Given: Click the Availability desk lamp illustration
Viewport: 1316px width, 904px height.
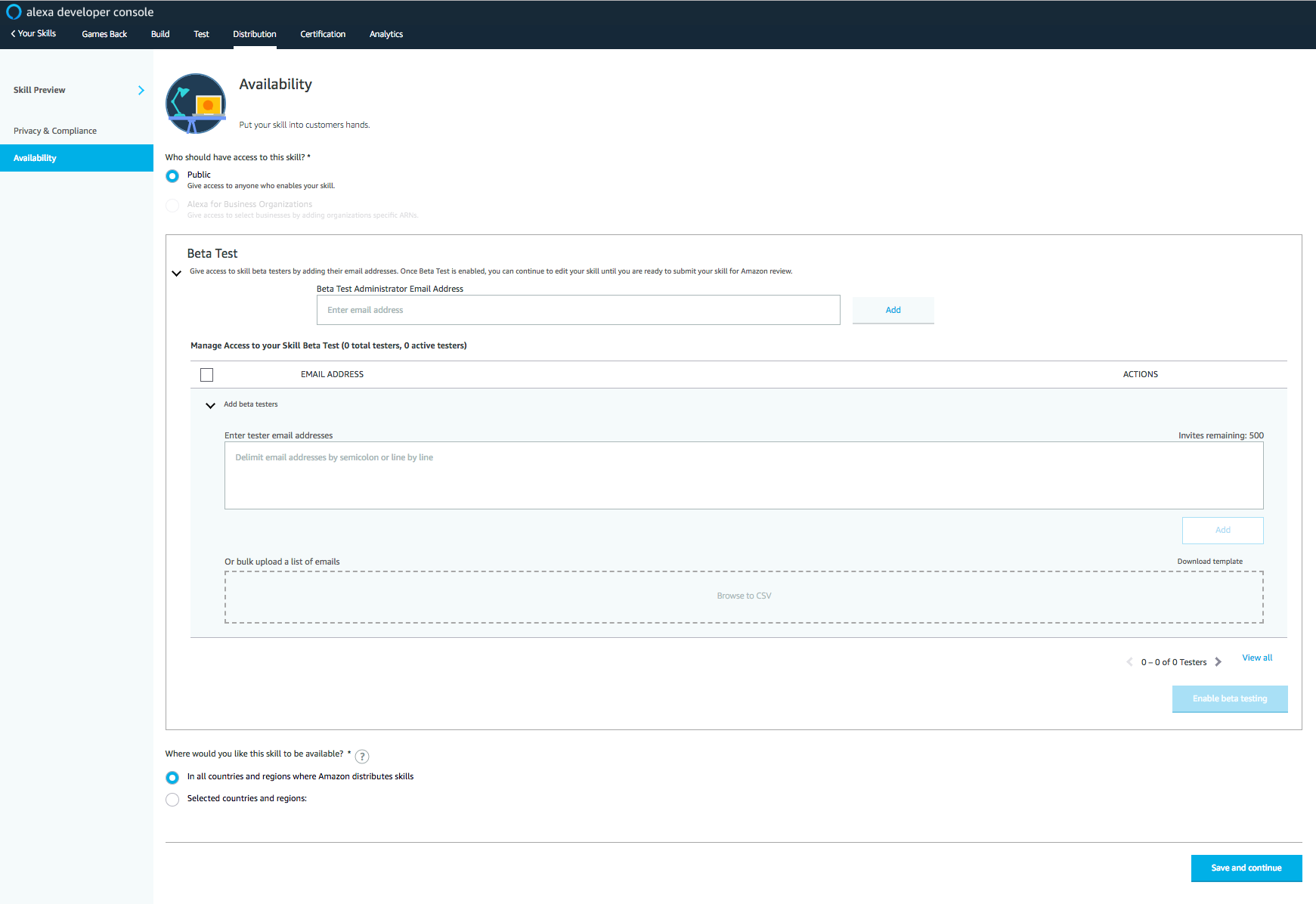Looking at the screenshot, I should [x=196, y=104].
